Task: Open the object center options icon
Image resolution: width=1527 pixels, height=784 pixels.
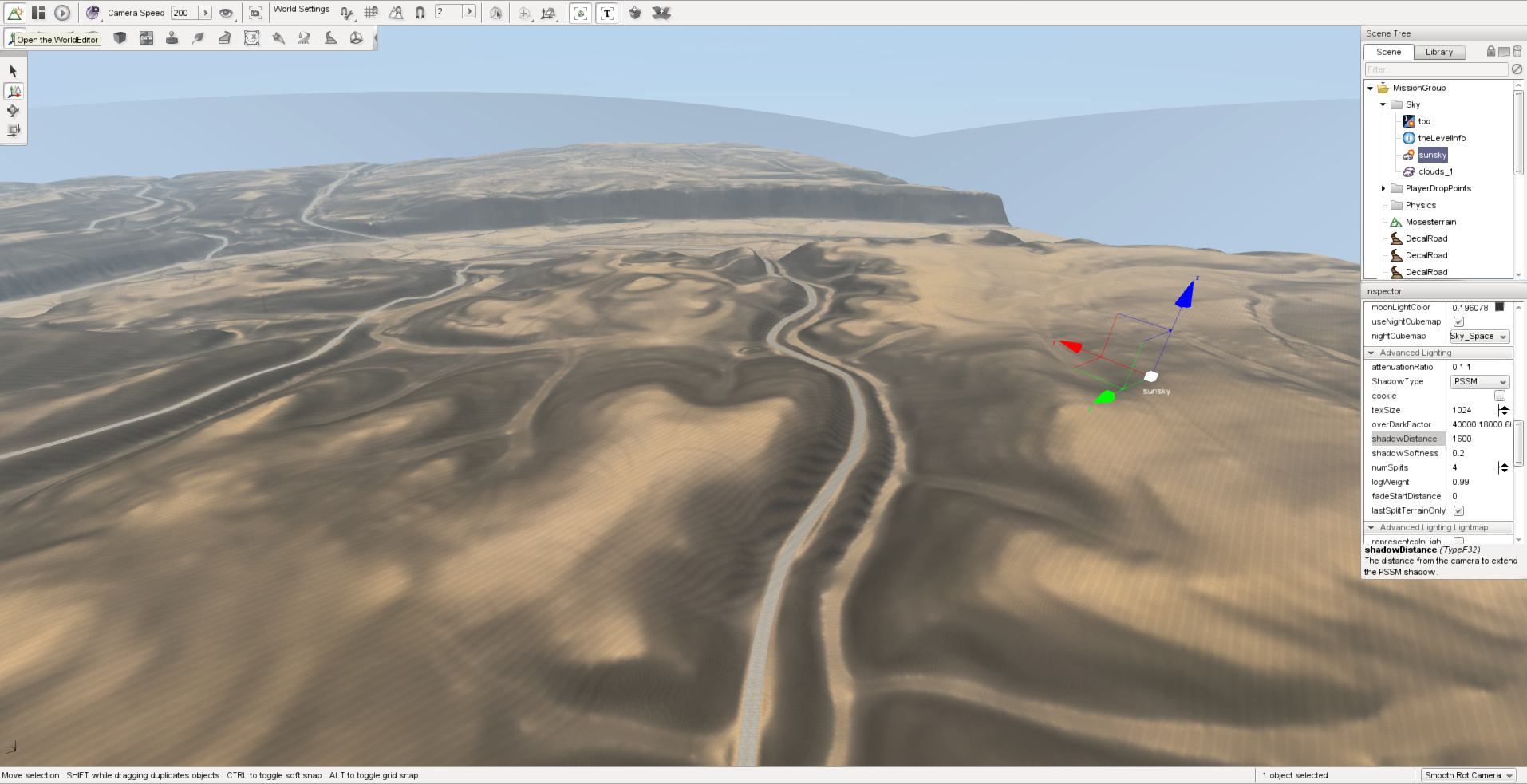Action: pos(524,13)
